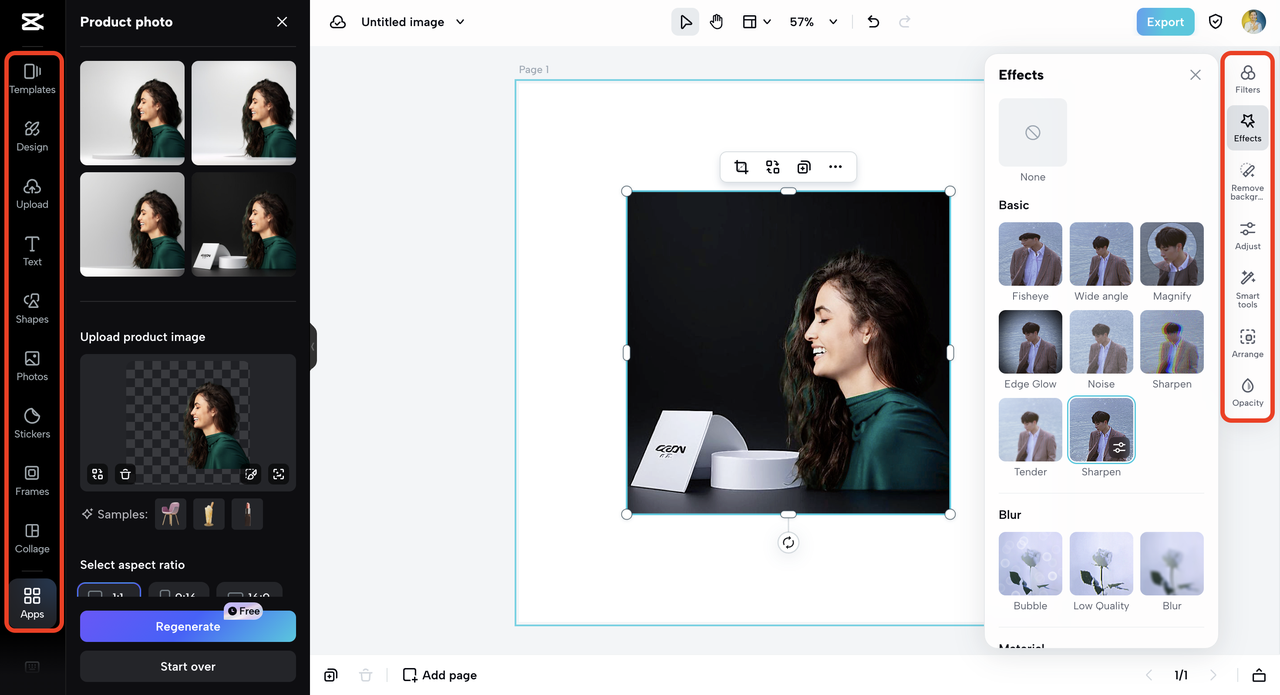Open Filters in the right toolbar
This screenshot has height=695, width=1280.
[1247, 79]
